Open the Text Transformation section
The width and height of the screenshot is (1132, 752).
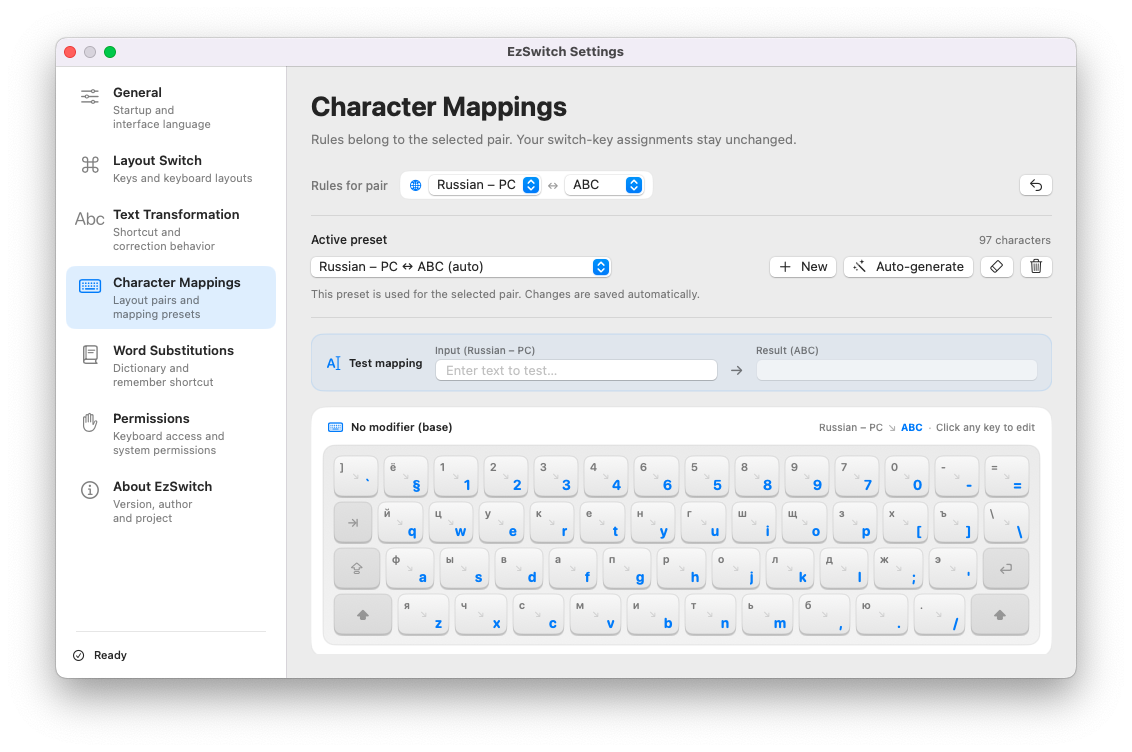[x=170, y=229]
